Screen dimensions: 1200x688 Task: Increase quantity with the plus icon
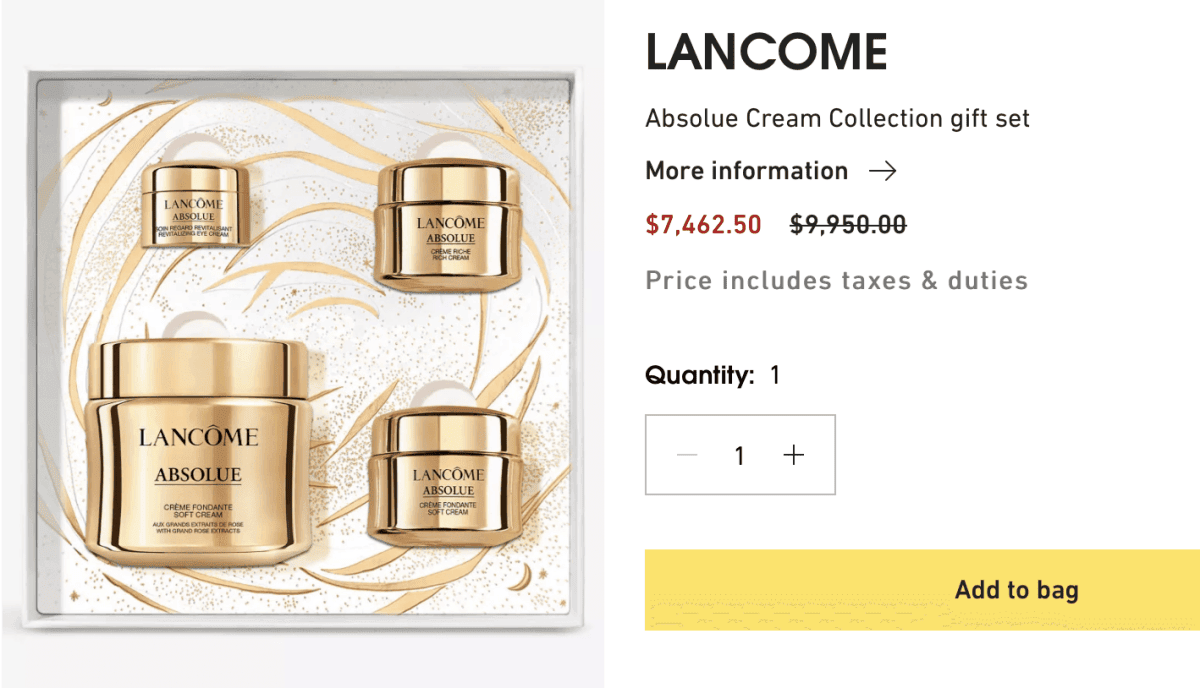[794, 455]
